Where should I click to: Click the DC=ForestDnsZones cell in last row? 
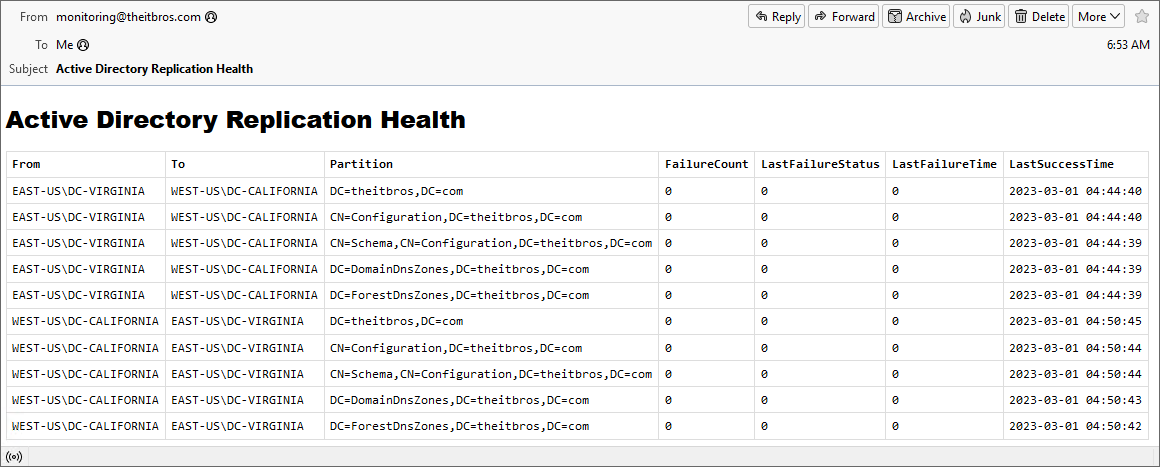tap(459, 427)
